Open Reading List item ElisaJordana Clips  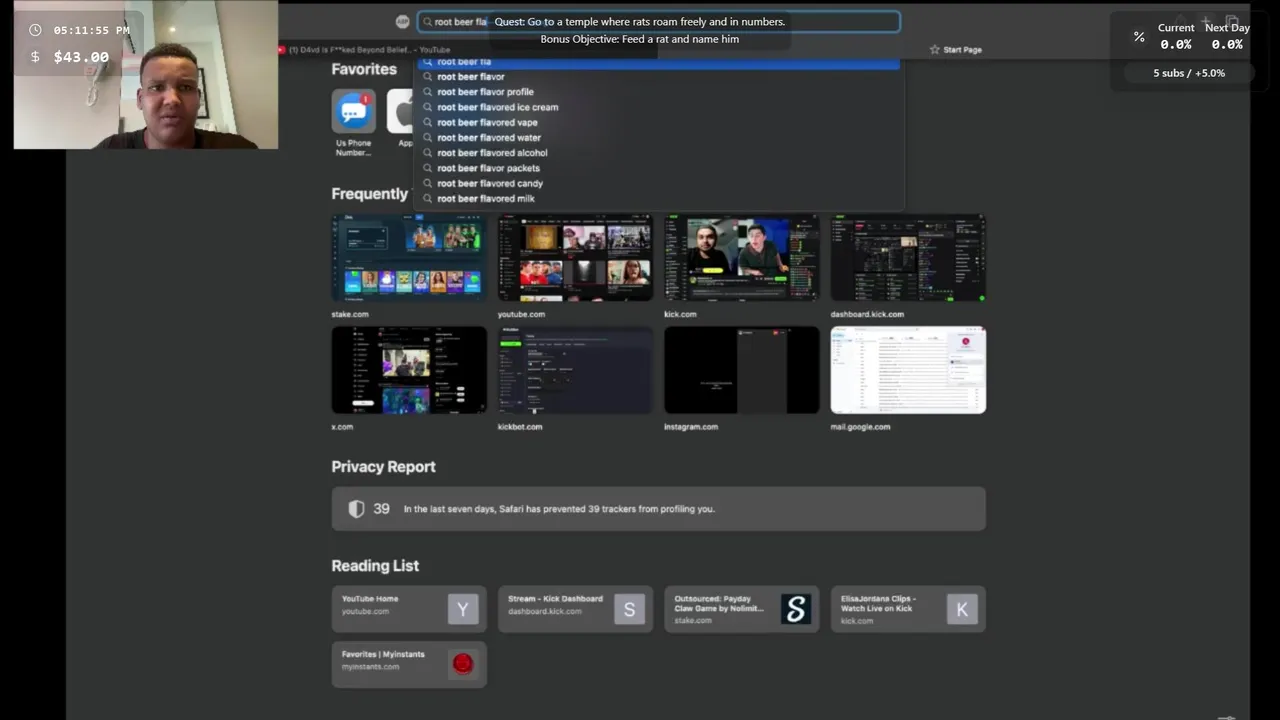pos(908,608)
